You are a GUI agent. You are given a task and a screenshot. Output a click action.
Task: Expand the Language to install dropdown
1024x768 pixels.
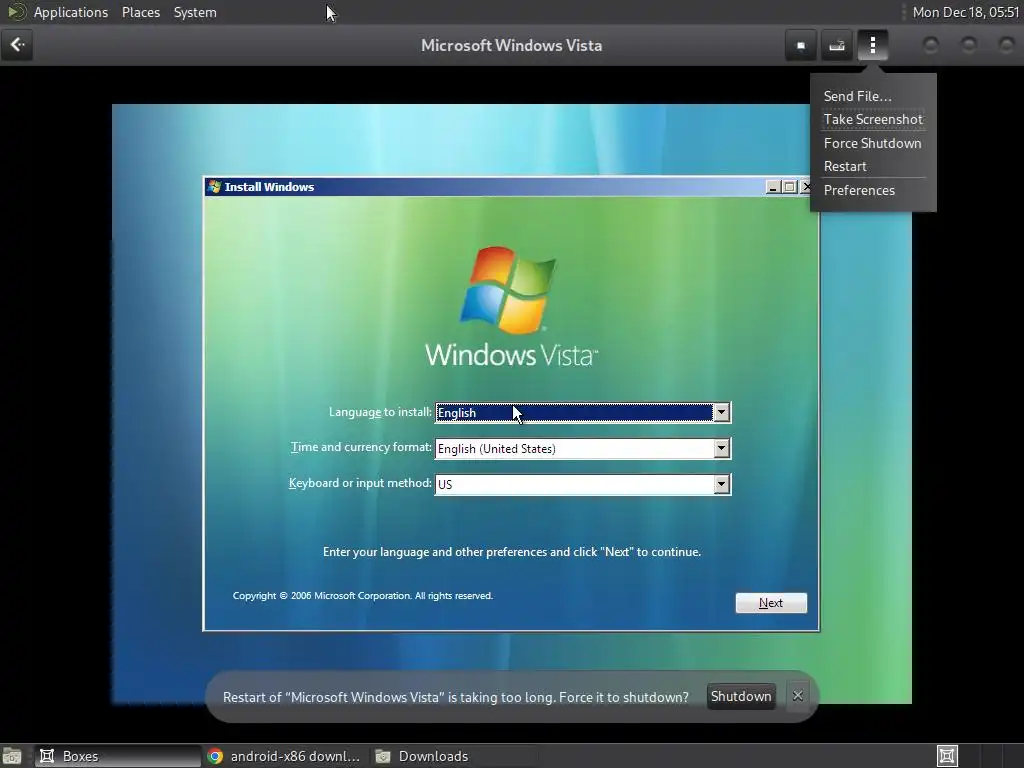coord(721,413)
